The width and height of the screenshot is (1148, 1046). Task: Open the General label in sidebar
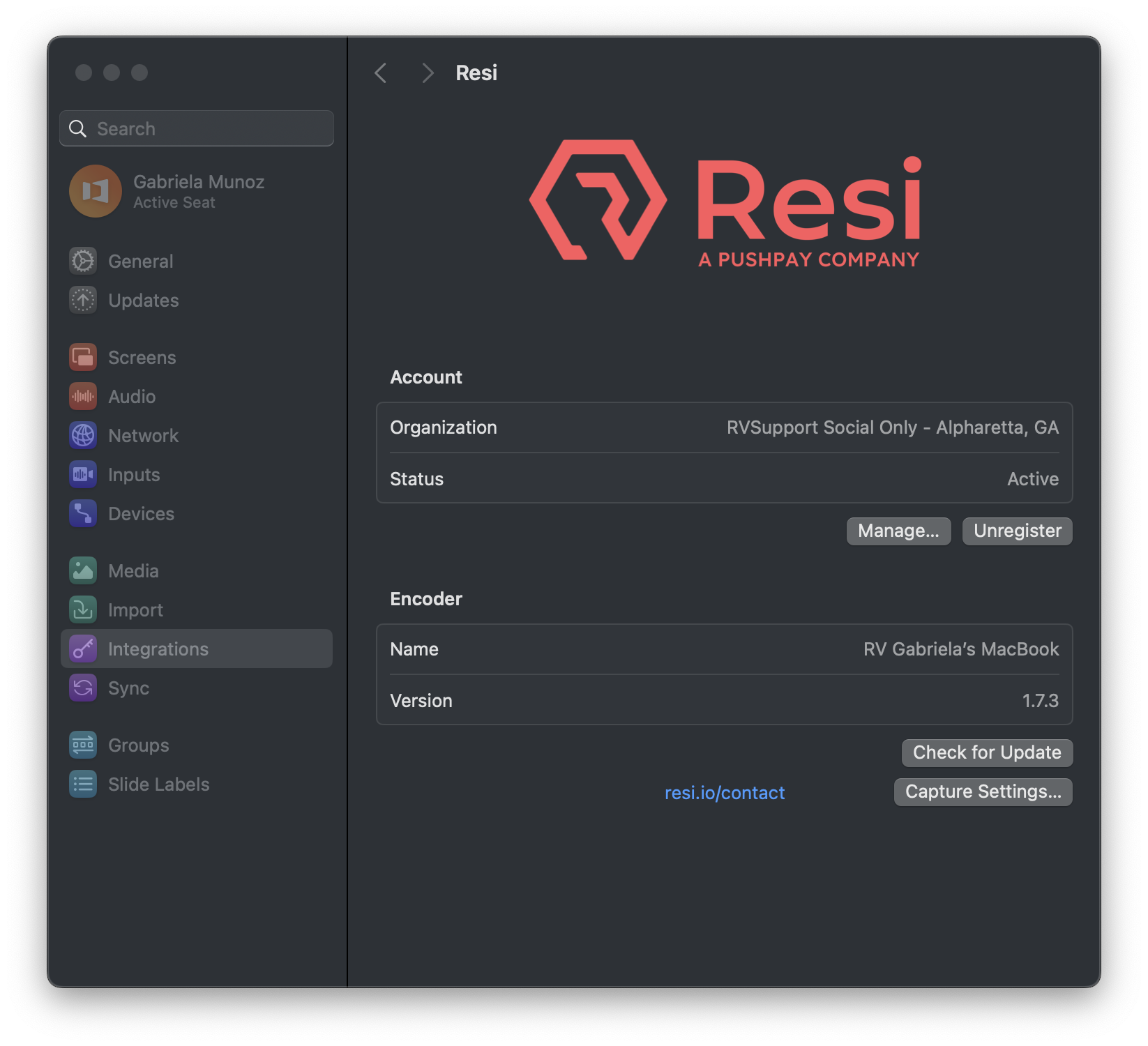pos(141,261)
